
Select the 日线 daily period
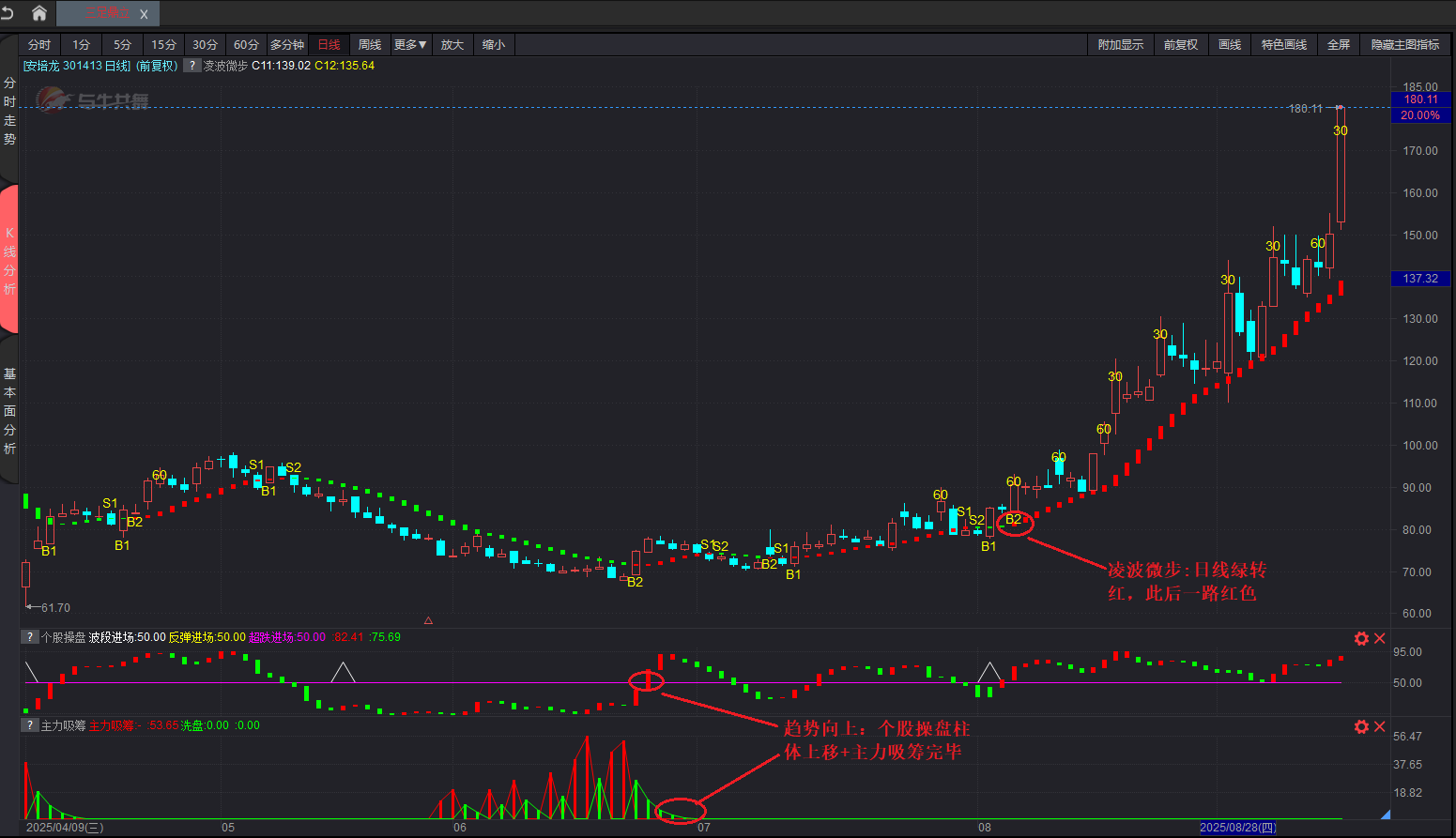[330, 45]
